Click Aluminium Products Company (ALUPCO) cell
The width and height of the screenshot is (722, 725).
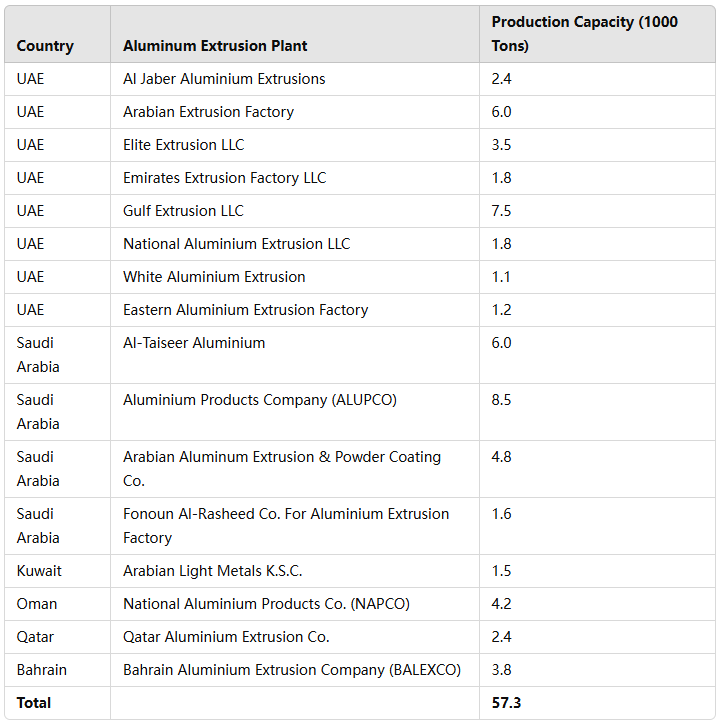click(x=260, y=400)
